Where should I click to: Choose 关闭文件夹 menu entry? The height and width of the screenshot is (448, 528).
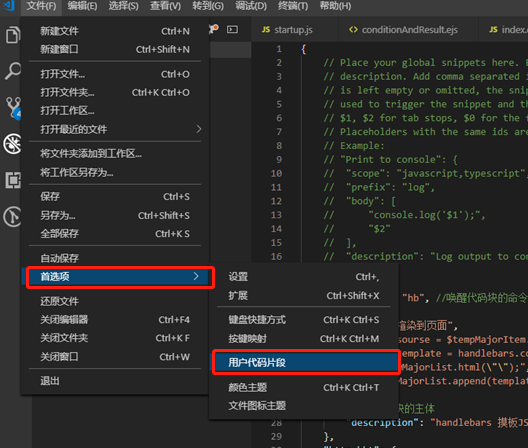click(x=114, y=338)
